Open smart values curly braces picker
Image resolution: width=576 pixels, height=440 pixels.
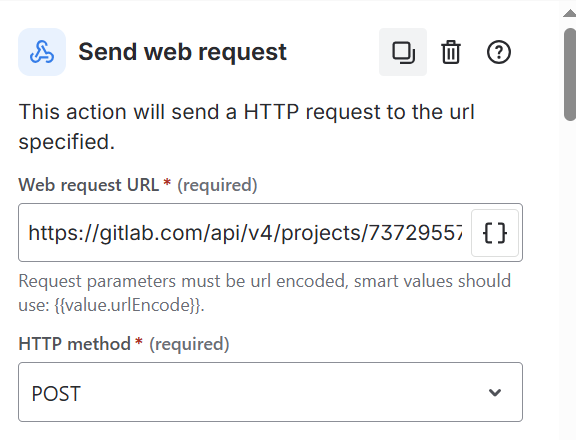[x=495, y=233]
